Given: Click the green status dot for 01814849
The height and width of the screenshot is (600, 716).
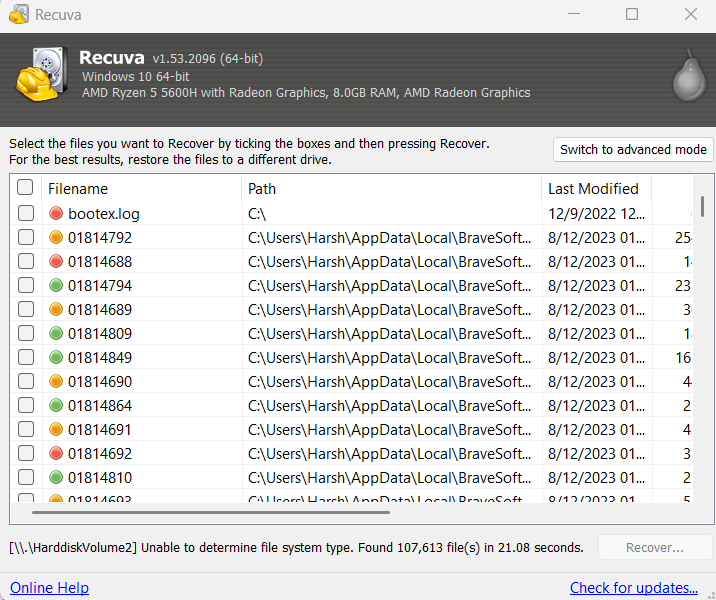Looking at the screenshot, I should pos(56,358).
